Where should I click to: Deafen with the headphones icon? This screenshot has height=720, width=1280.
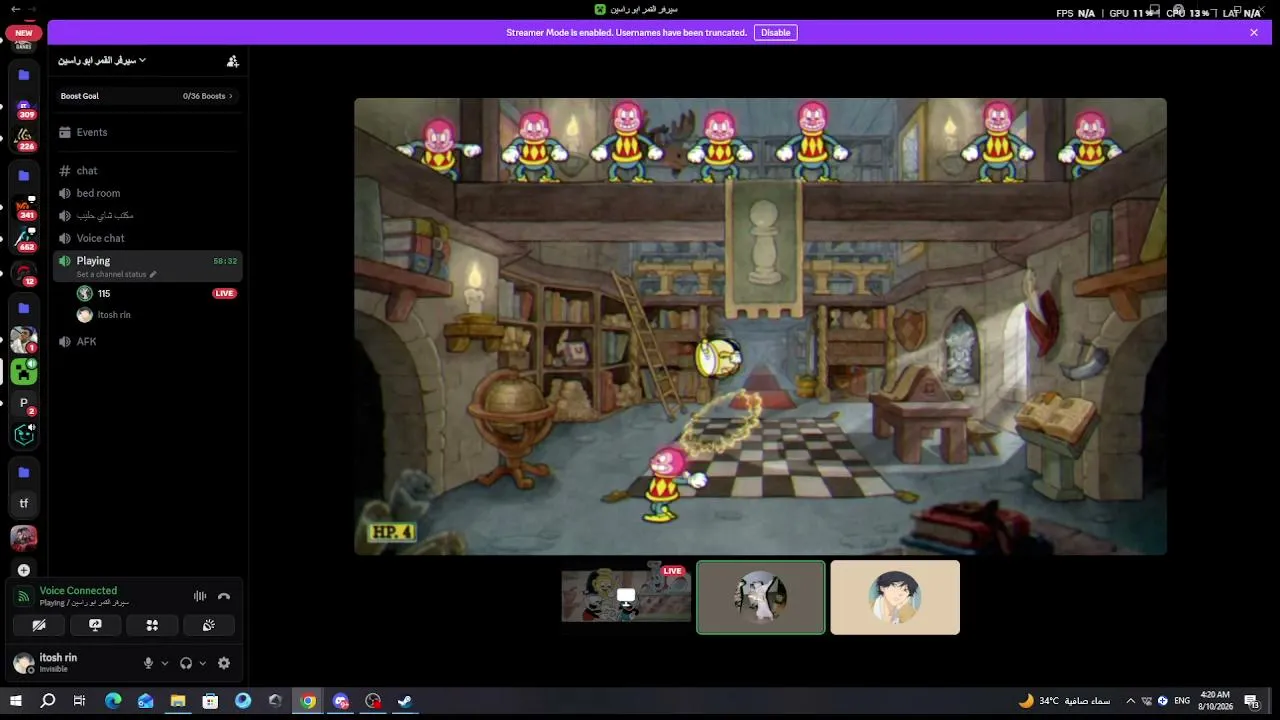click(x=186, y=663)
